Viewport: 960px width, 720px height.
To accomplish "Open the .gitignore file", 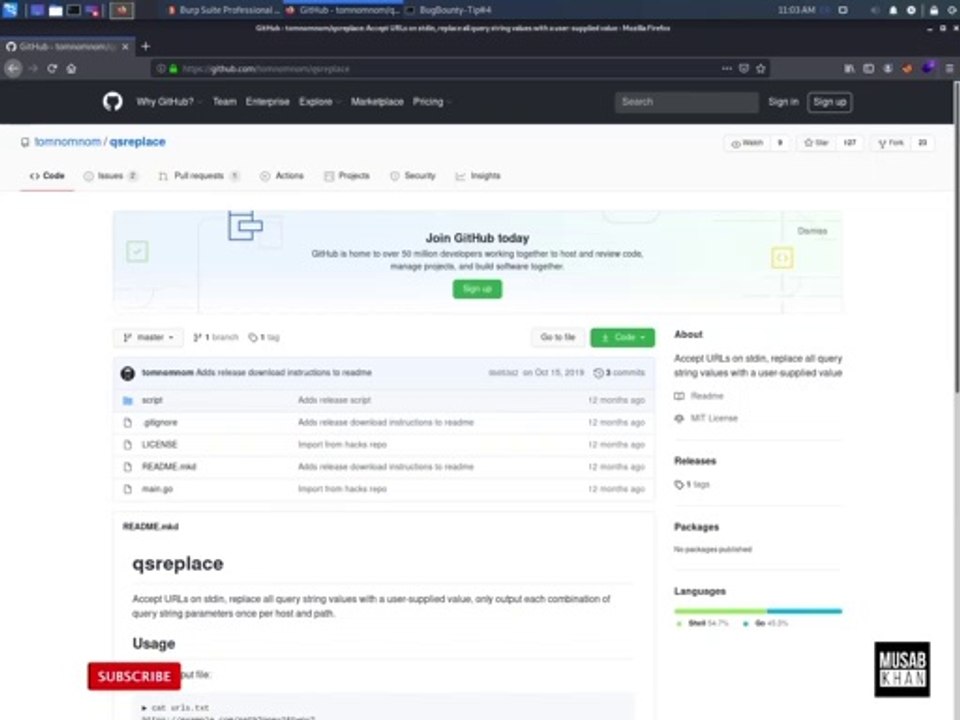I will pos(160,422).
